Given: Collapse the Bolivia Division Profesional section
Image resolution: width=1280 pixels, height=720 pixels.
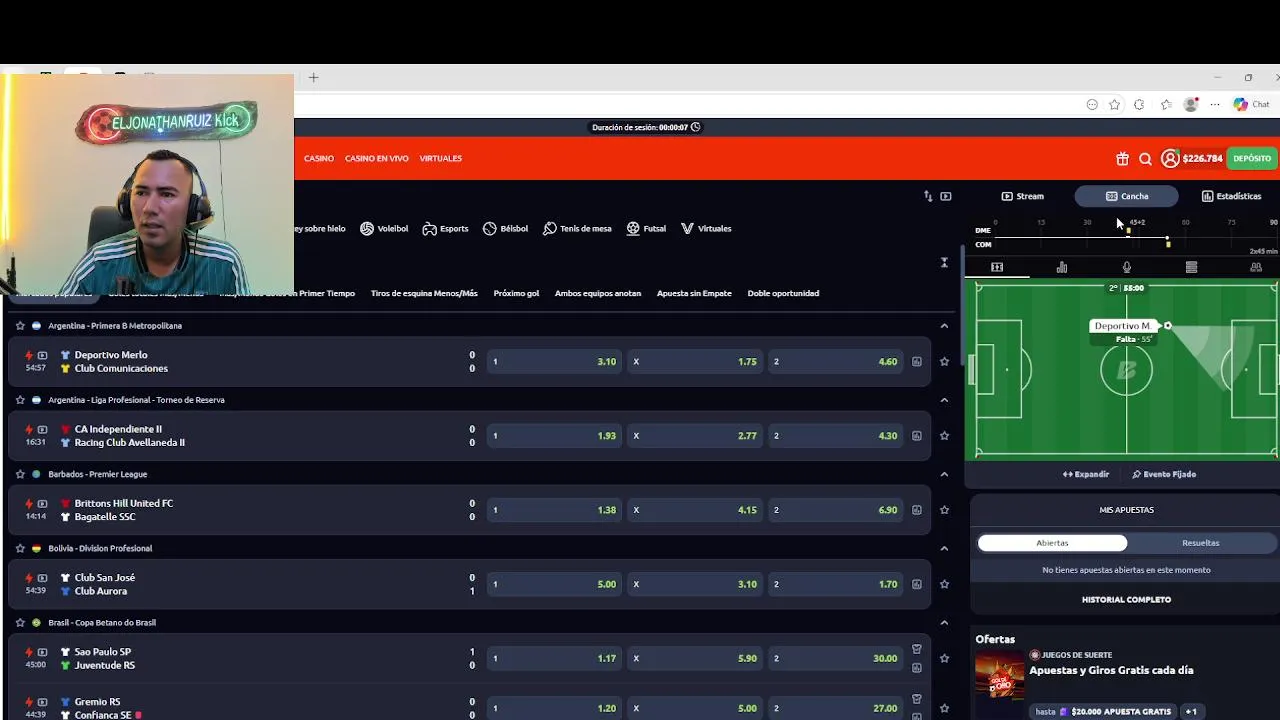Looking at the screenshot, I should click(944, 548).
